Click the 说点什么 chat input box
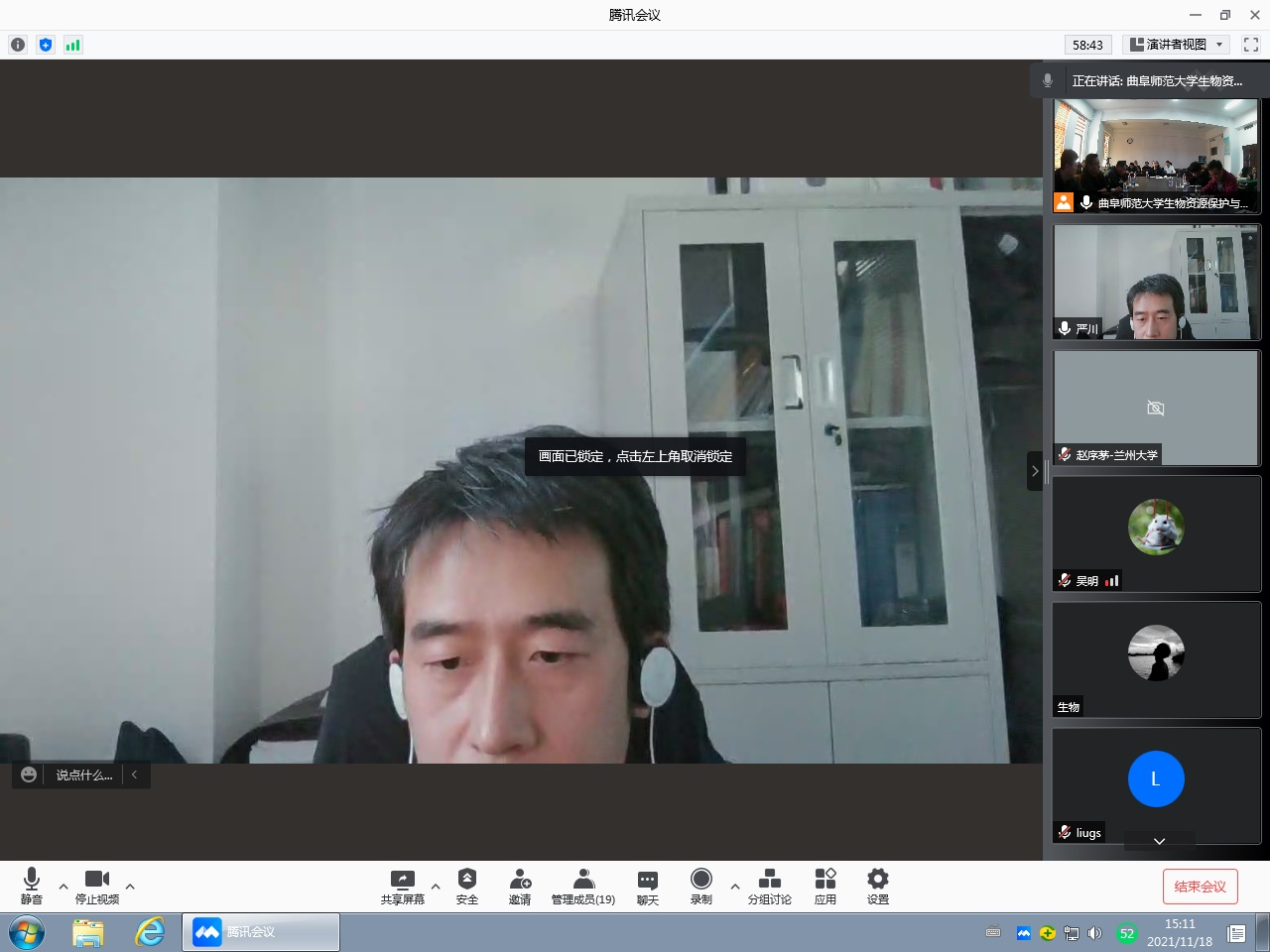Viewport: 1270px width, 952px height. (83, 775)
